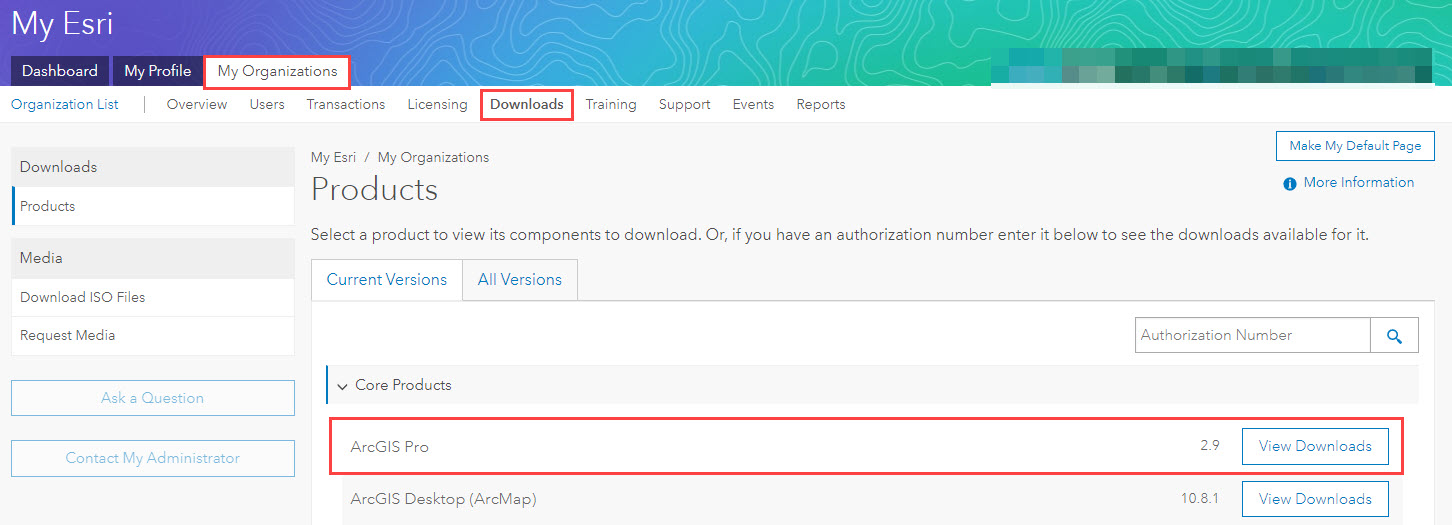This screenshot has width=1452, height=525.
Task: Select the Downloads menu item
Action: 527,104
